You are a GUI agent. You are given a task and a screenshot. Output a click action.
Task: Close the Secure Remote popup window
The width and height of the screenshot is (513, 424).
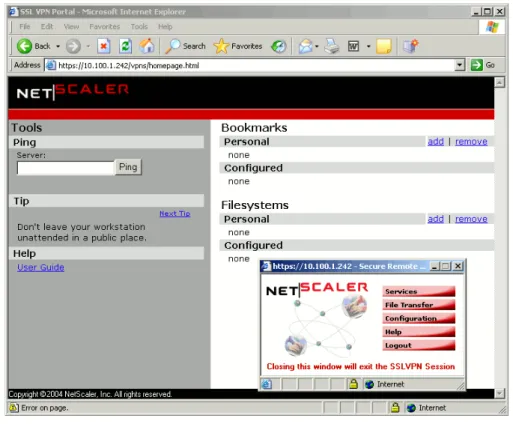pos(458,266)
